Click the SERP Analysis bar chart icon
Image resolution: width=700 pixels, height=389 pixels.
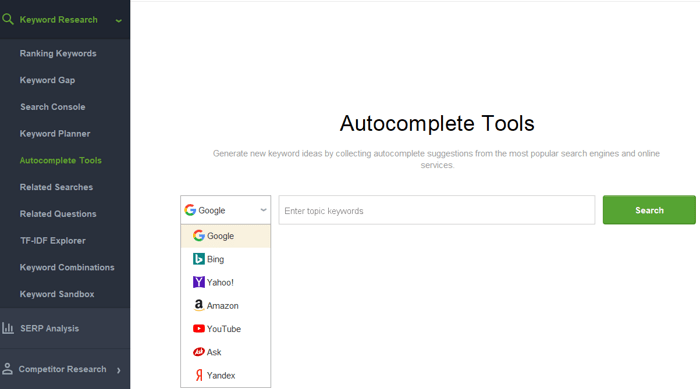[8, 328]
